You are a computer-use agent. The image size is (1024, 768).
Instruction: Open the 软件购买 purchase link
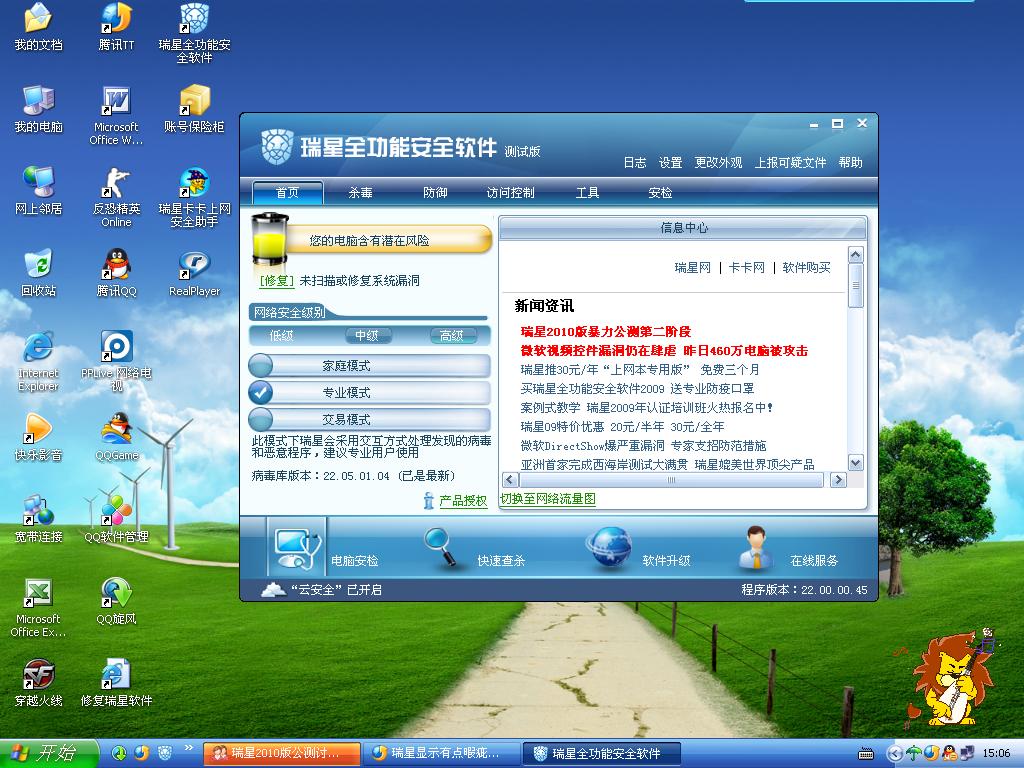807,268
